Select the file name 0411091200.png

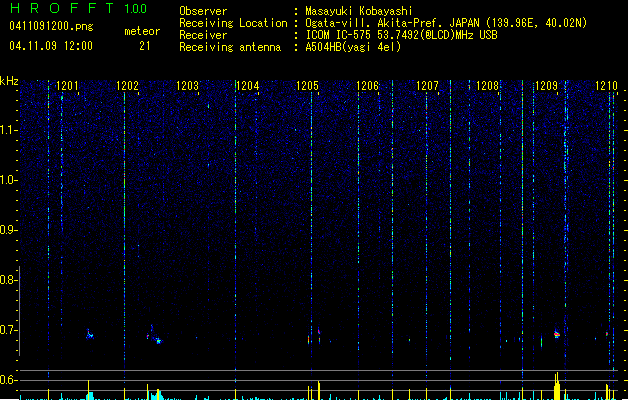tap(51, 26)
